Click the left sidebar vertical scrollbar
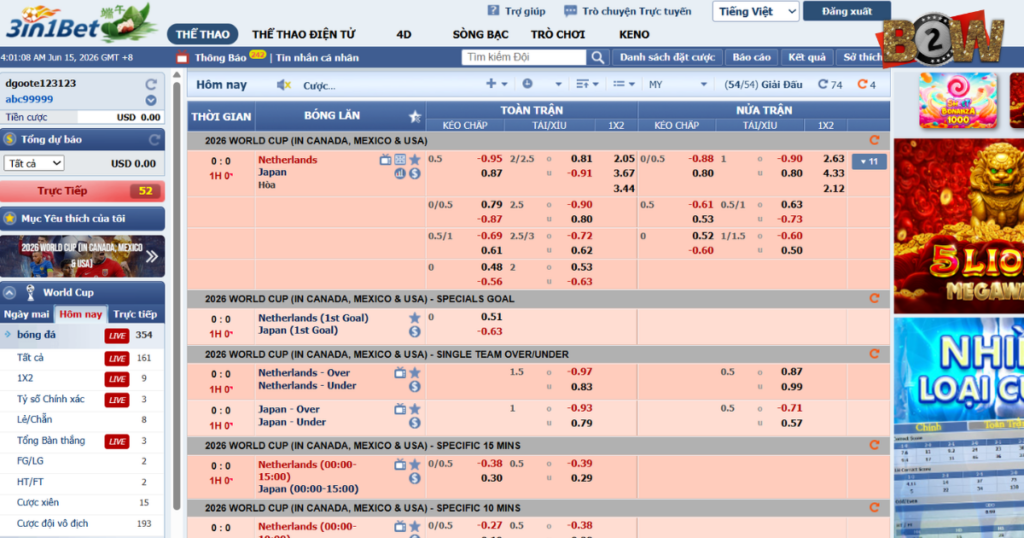Image resolution: width=1024 pixels, height=538 pixels. pyautogui.click(x=176, y=291)
